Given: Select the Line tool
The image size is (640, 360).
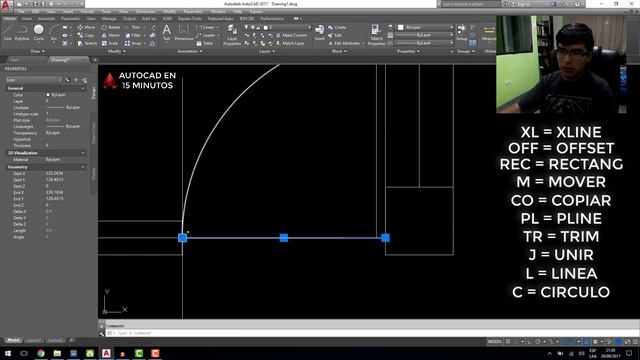Looking at the screenshot, I should 8,32.
